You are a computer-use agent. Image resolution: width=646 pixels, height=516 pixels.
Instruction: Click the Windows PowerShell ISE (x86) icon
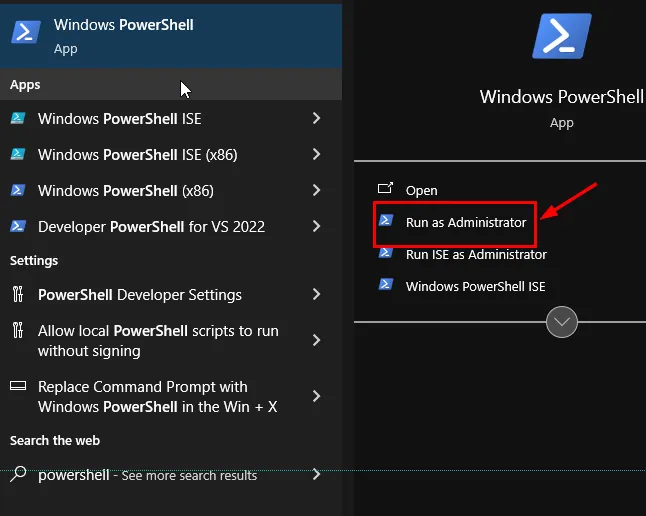[17, 154]
